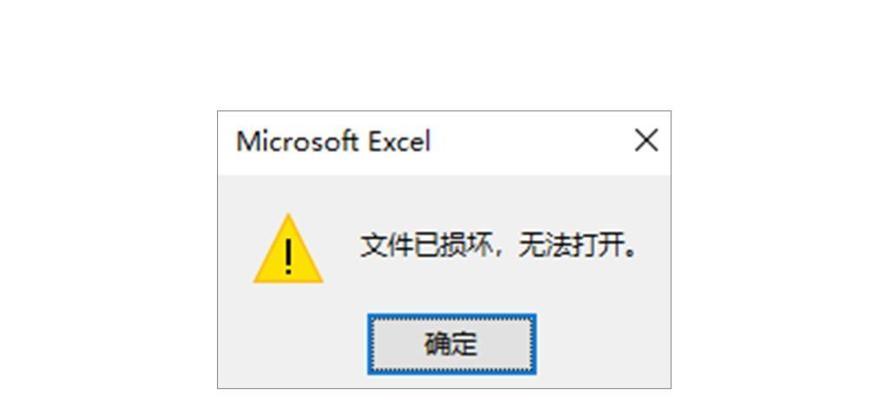
Task: Hit the focused 确定 button with dotted border
Action: pyautogui.click(x=451, y=344)
